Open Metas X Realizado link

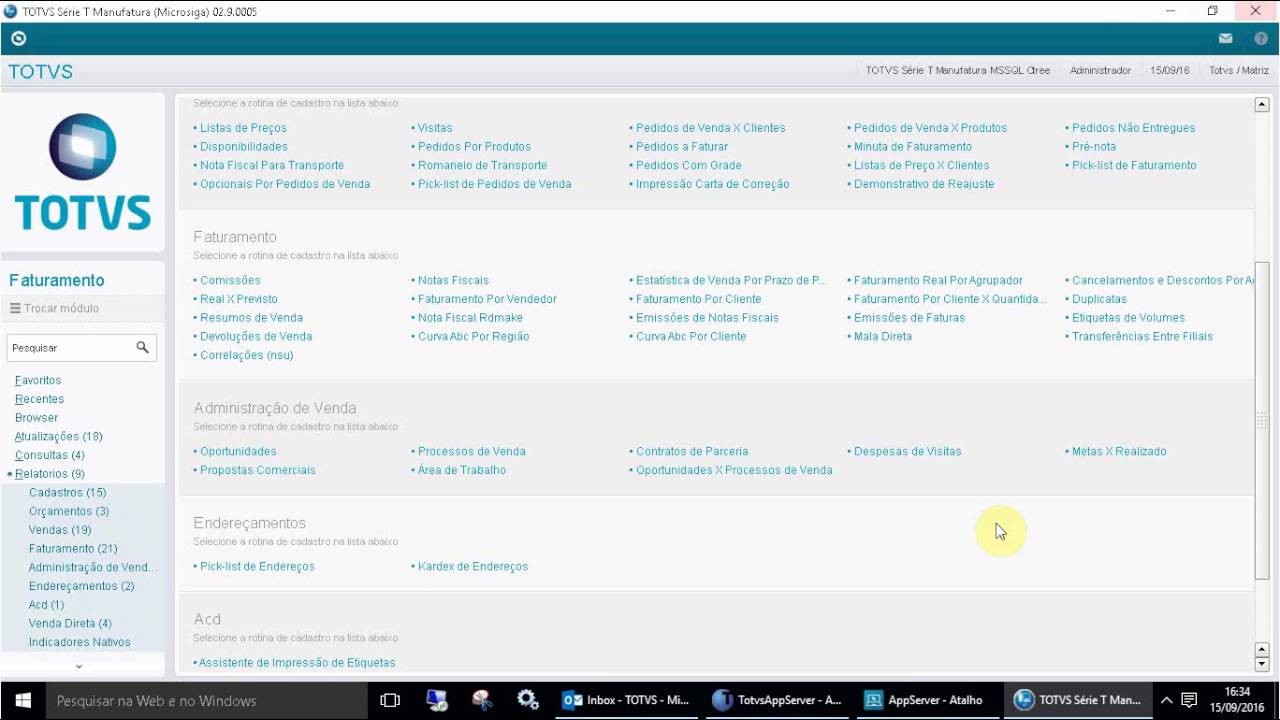[1119, 452]
